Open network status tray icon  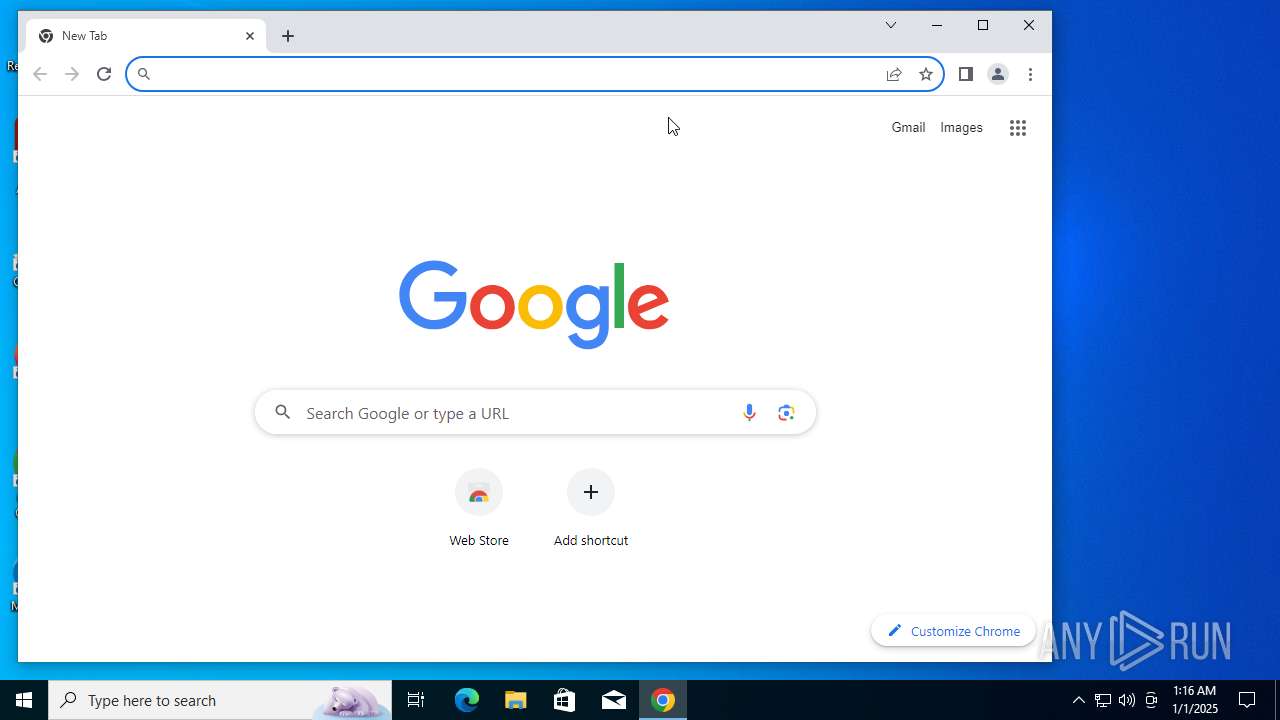(1102, 700)
